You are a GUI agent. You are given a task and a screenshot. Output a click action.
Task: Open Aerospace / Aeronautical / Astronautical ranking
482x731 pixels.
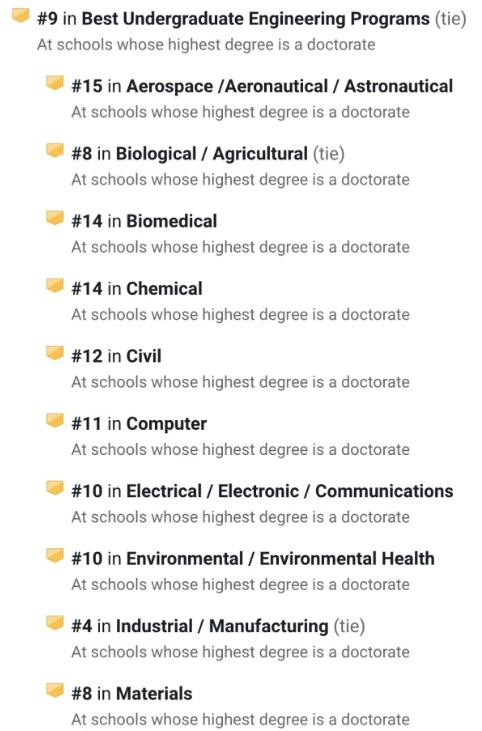[x=289, y=87]
